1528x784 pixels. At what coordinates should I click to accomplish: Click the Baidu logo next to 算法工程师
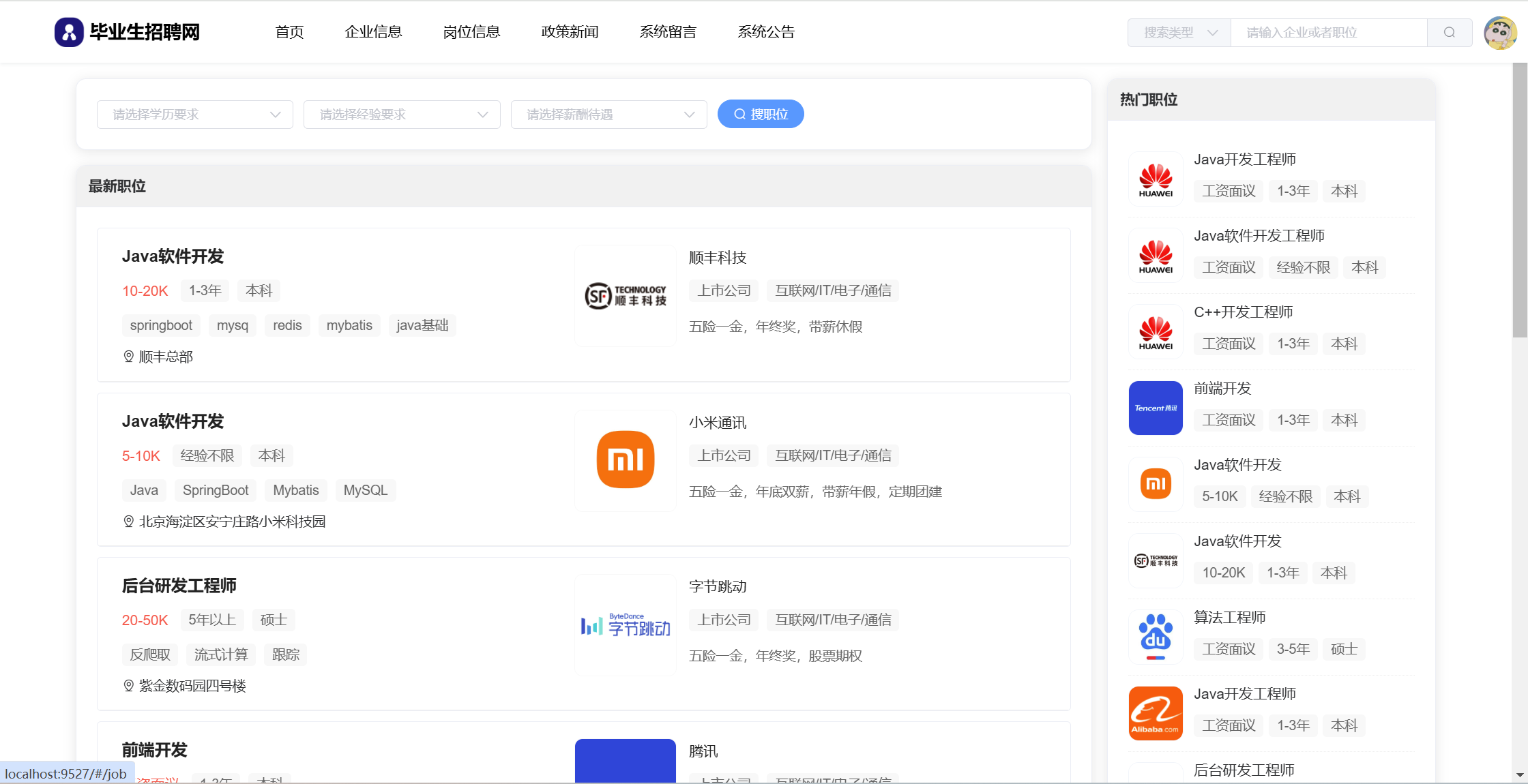[x=1156, y=637]
